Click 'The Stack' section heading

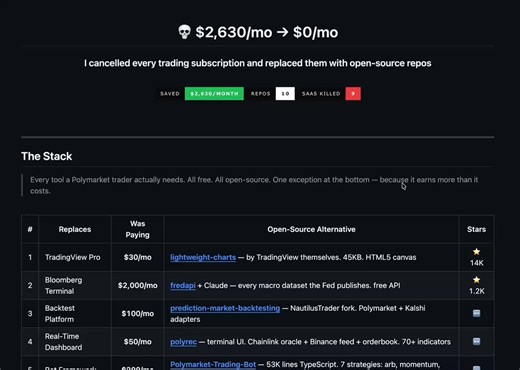point(47,156)
